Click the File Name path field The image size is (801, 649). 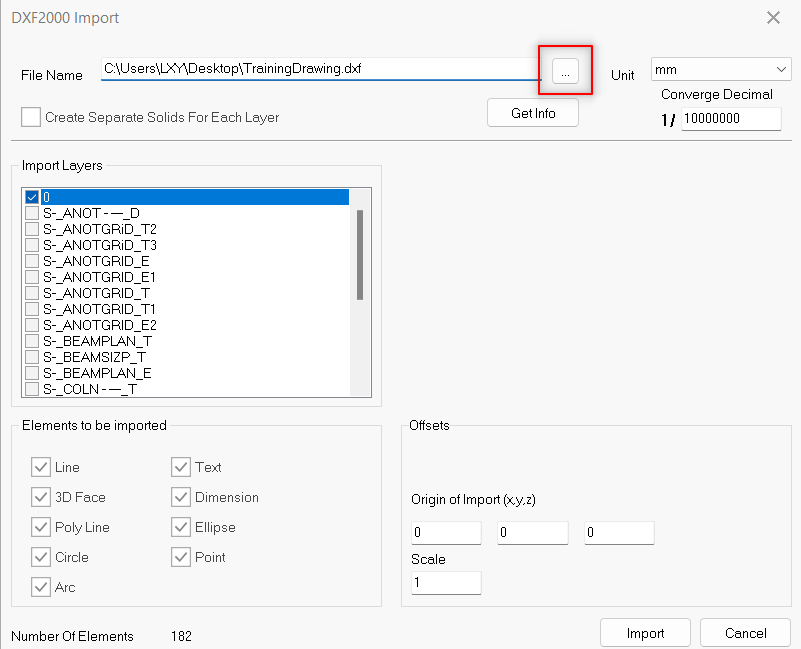point(320,69)
